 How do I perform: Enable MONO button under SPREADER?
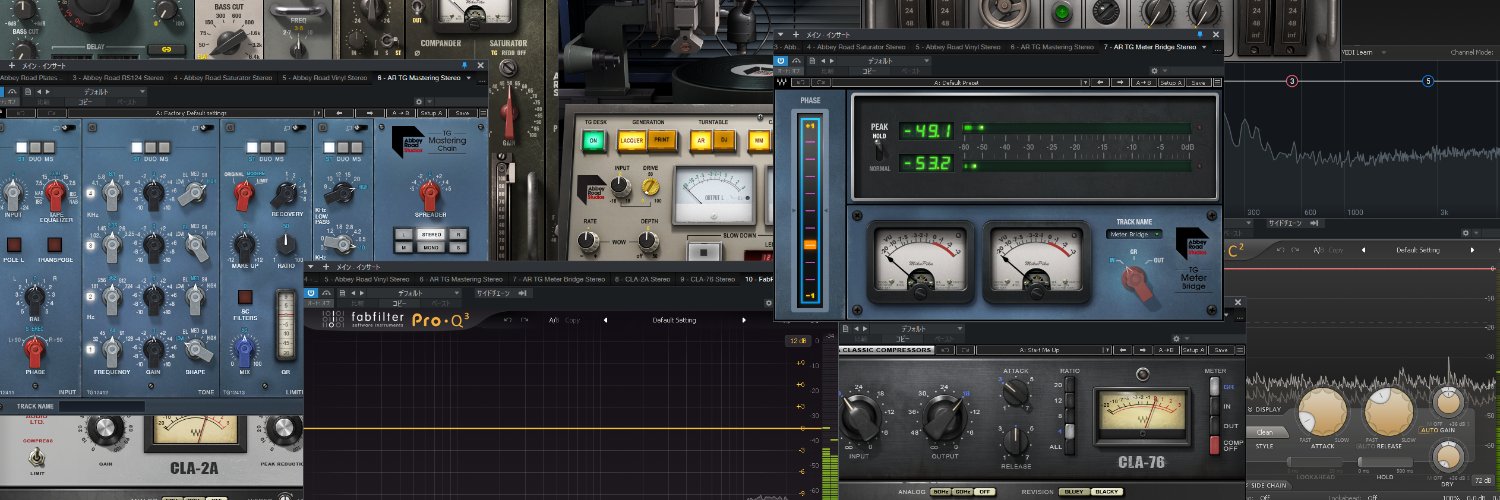click(x=431, y=246)
